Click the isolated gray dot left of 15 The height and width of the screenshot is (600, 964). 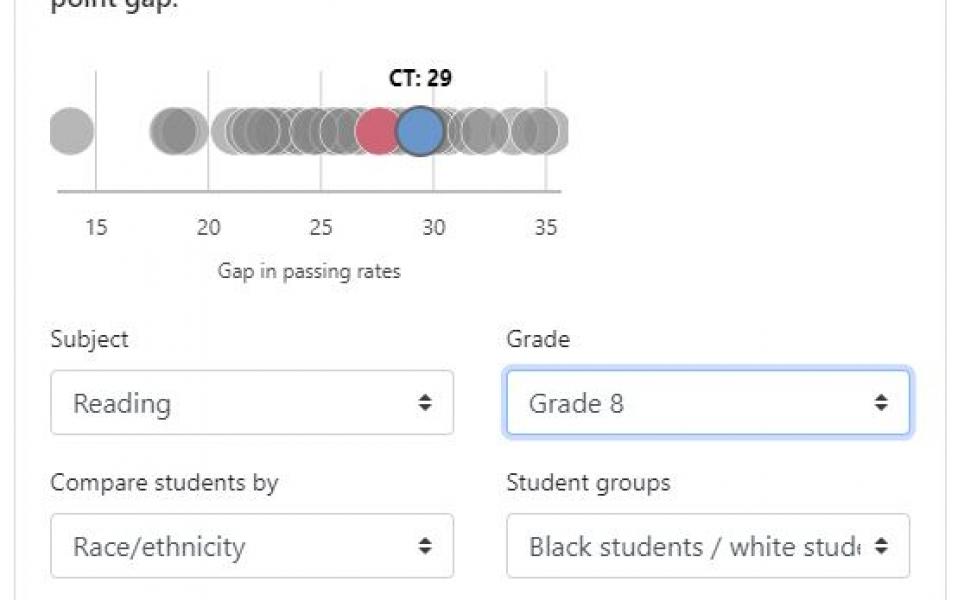point(71,131)
